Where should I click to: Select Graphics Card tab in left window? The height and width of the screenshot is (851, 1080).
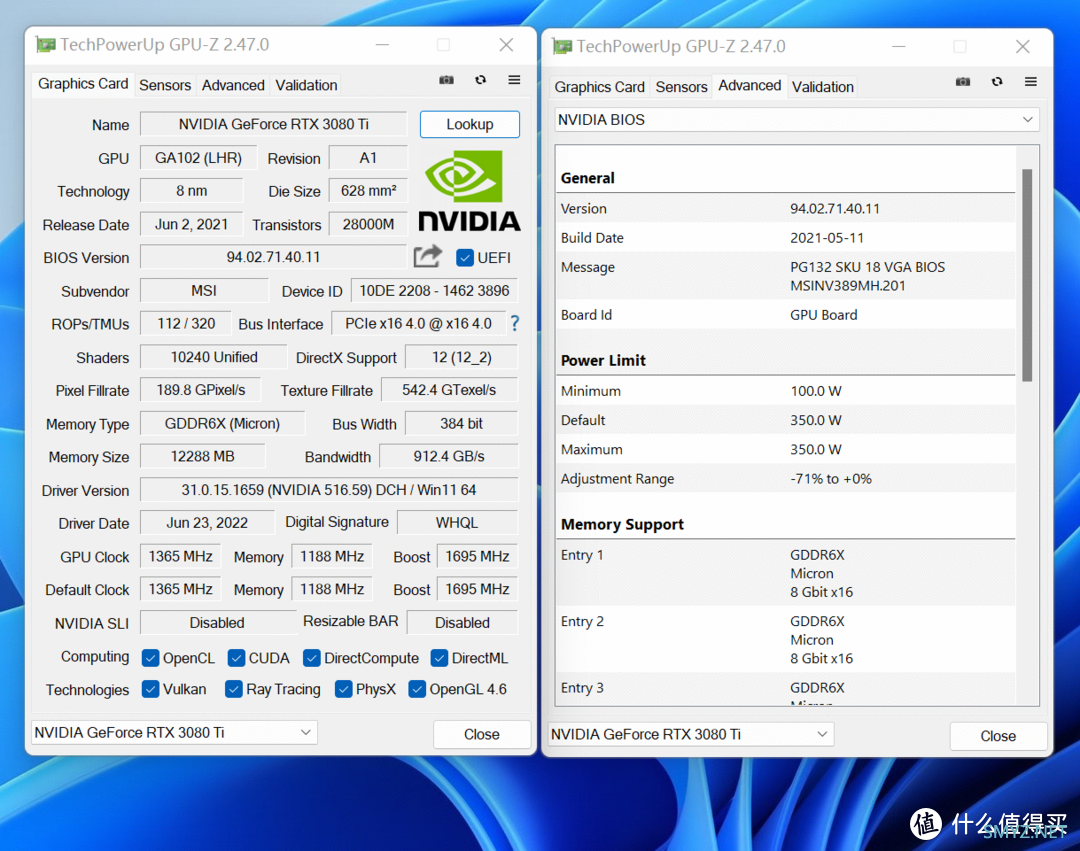[x=83, y=84]
